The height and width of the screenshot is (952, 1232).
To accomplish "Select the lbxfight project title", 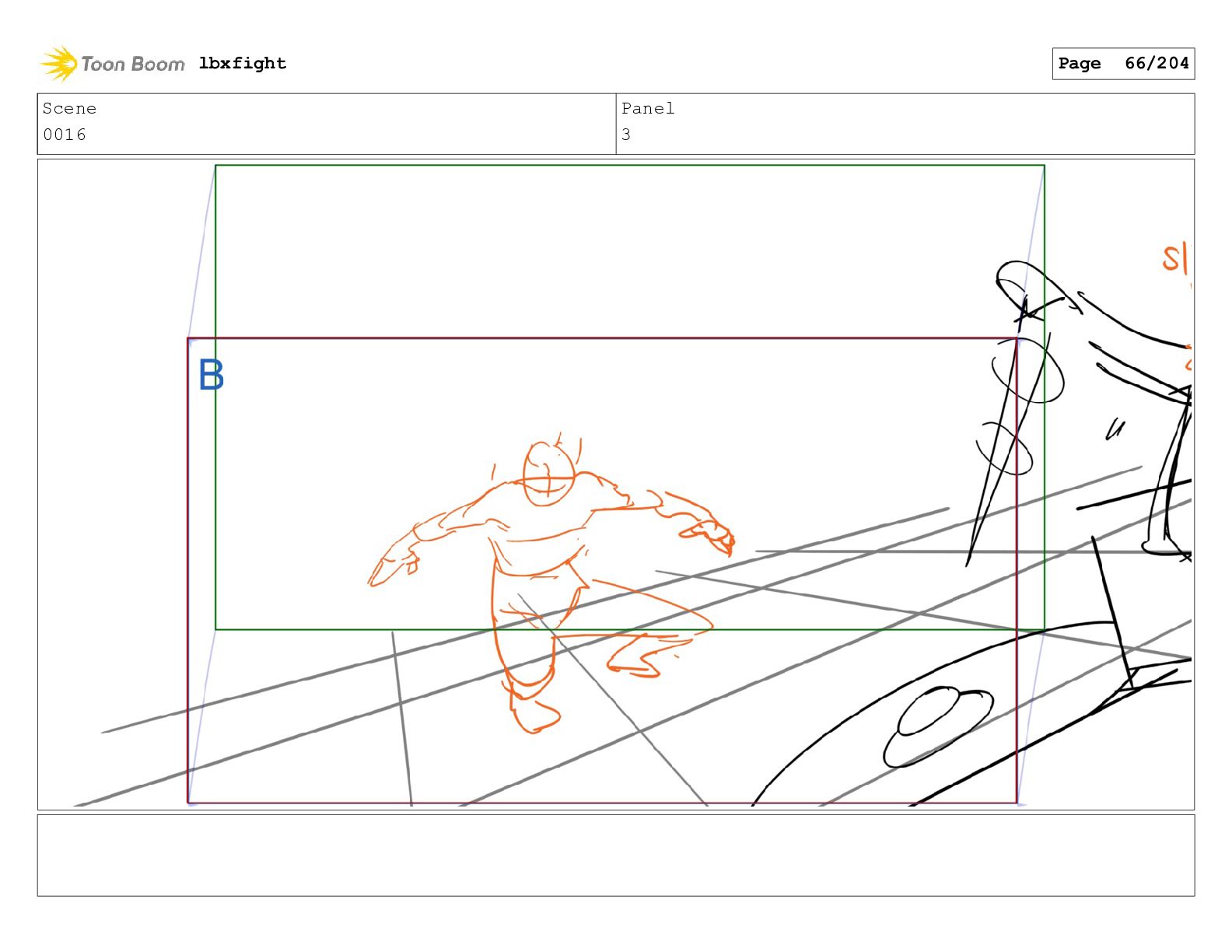I will [243, 63].
